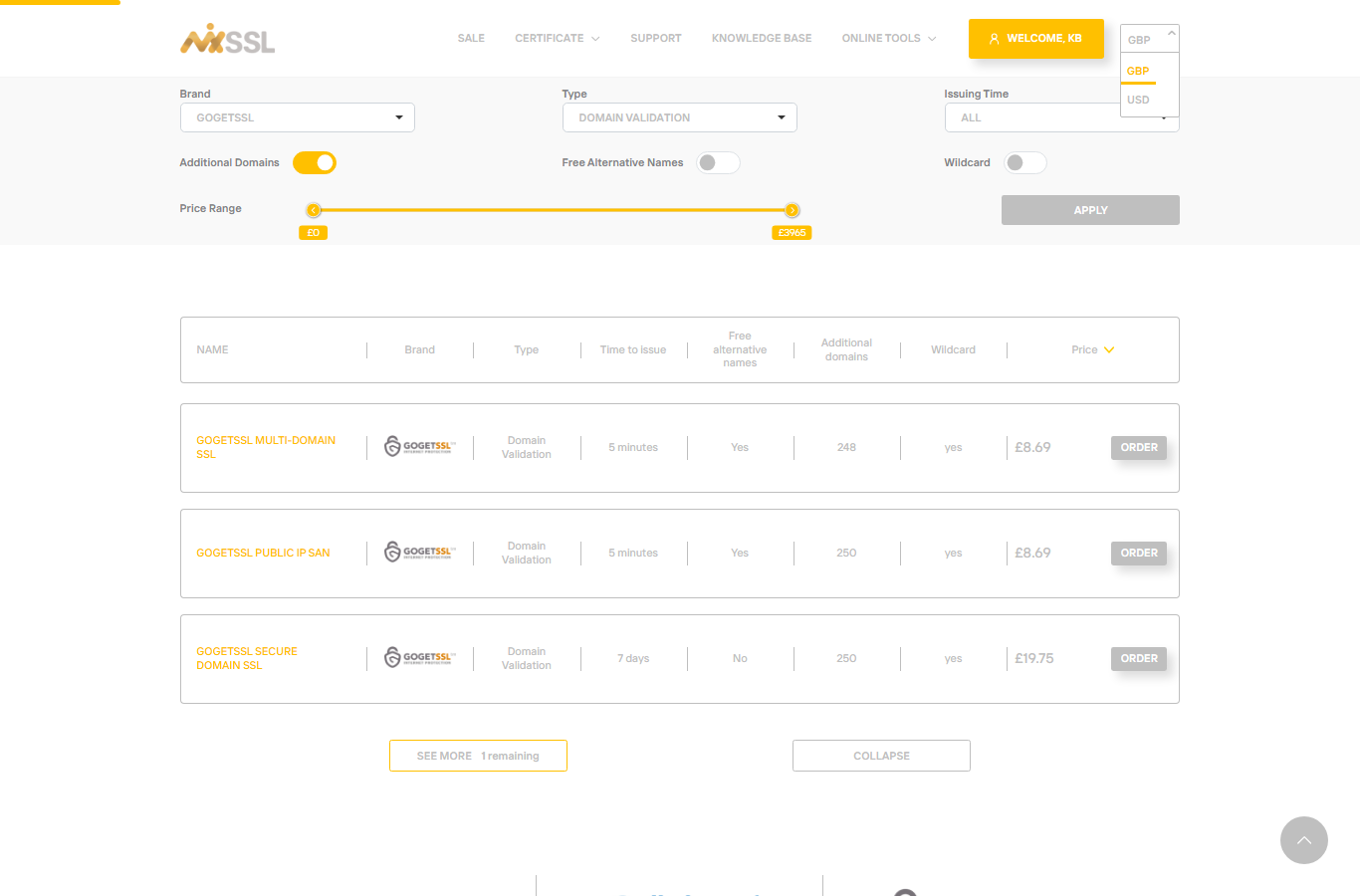Click the user icon in the Welcome button

(994, 39)
